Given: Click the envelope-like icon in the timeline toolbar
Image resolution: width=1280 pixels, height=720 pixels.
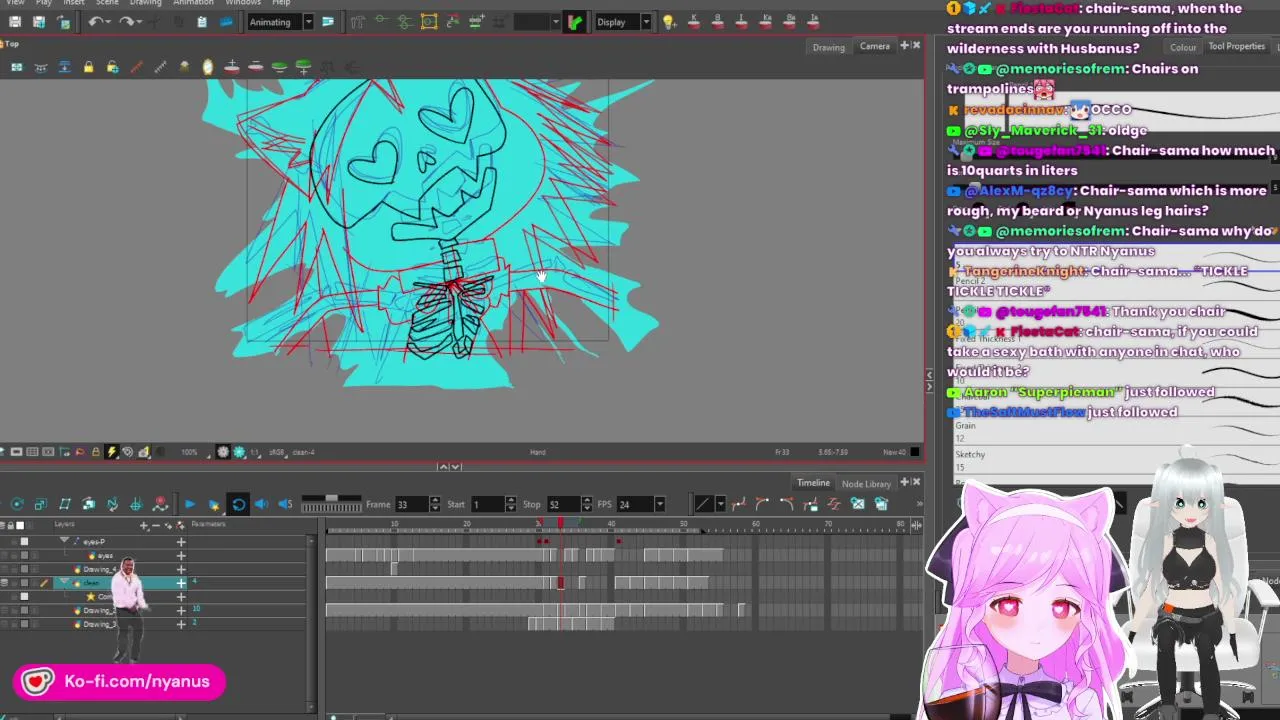Looking at the screenshot, I should click(857, 504).
